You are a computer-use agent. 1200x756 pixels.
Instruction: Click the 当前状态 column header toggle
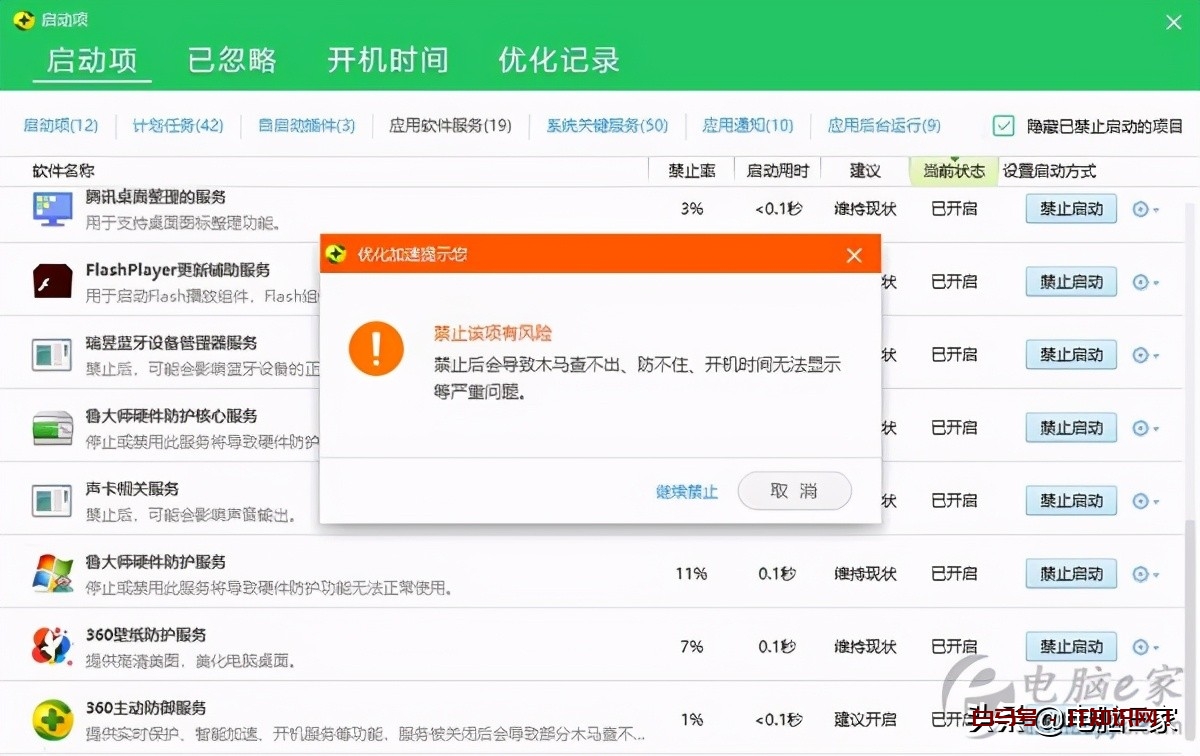coord(952,171)
